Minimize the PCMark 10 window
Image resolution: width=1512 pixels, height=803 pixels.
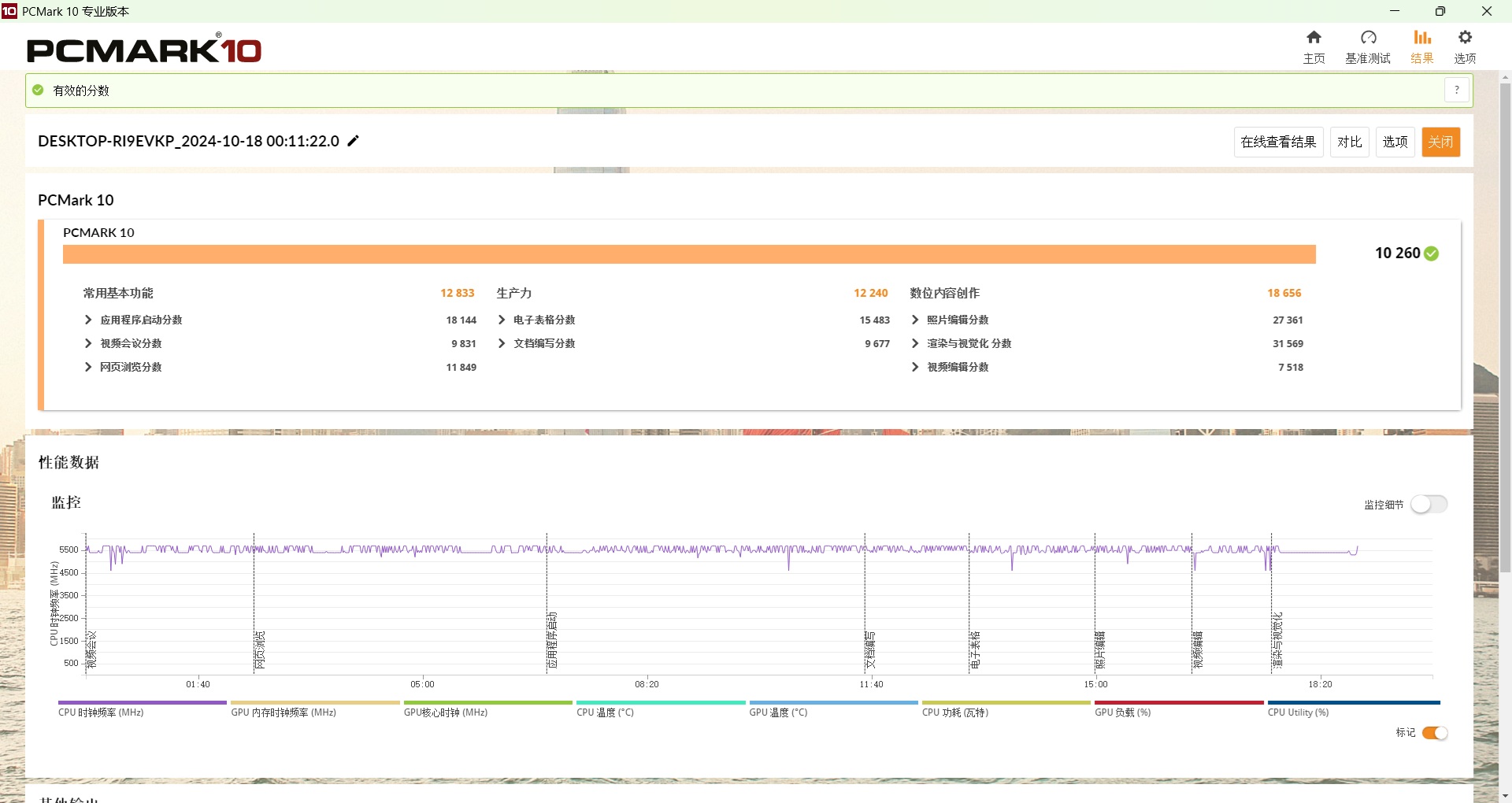(1395, 11)
